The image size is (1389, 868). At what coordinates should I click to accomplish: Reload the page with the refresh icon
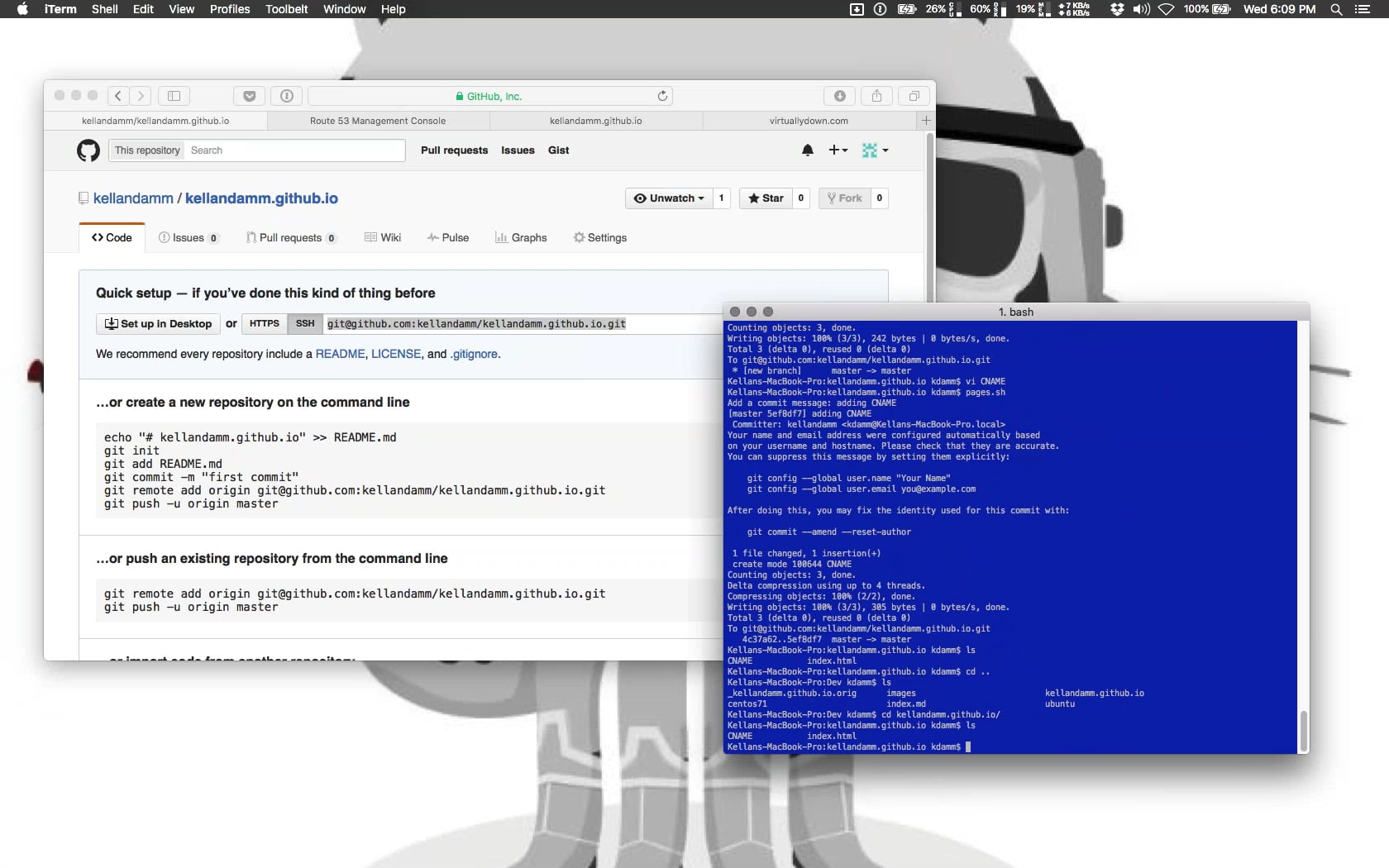click(661, 96)
